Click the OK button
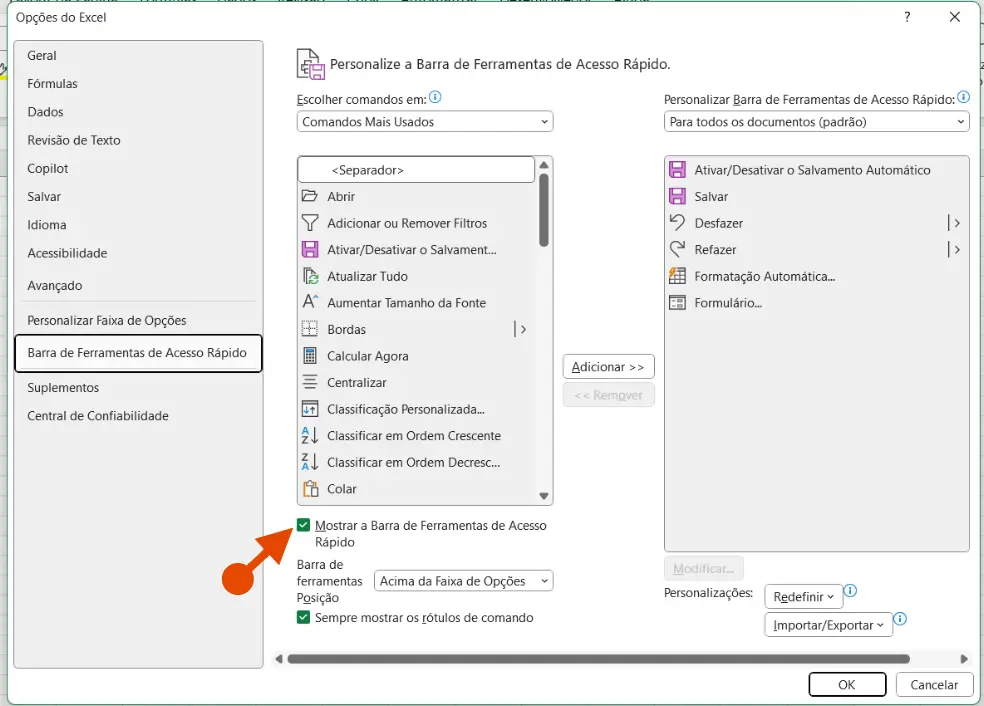 (847, 685)
